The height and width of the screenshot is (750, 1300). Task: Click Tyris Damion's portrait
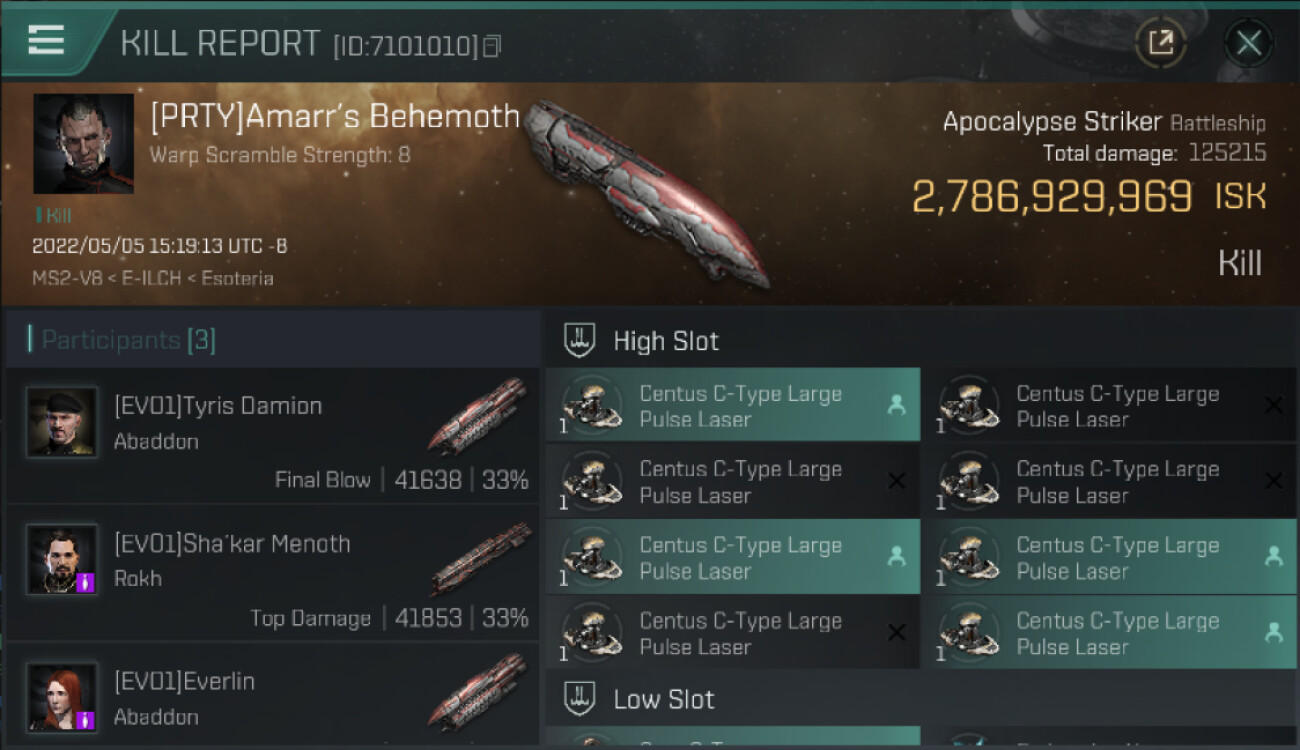click(62, 422)
